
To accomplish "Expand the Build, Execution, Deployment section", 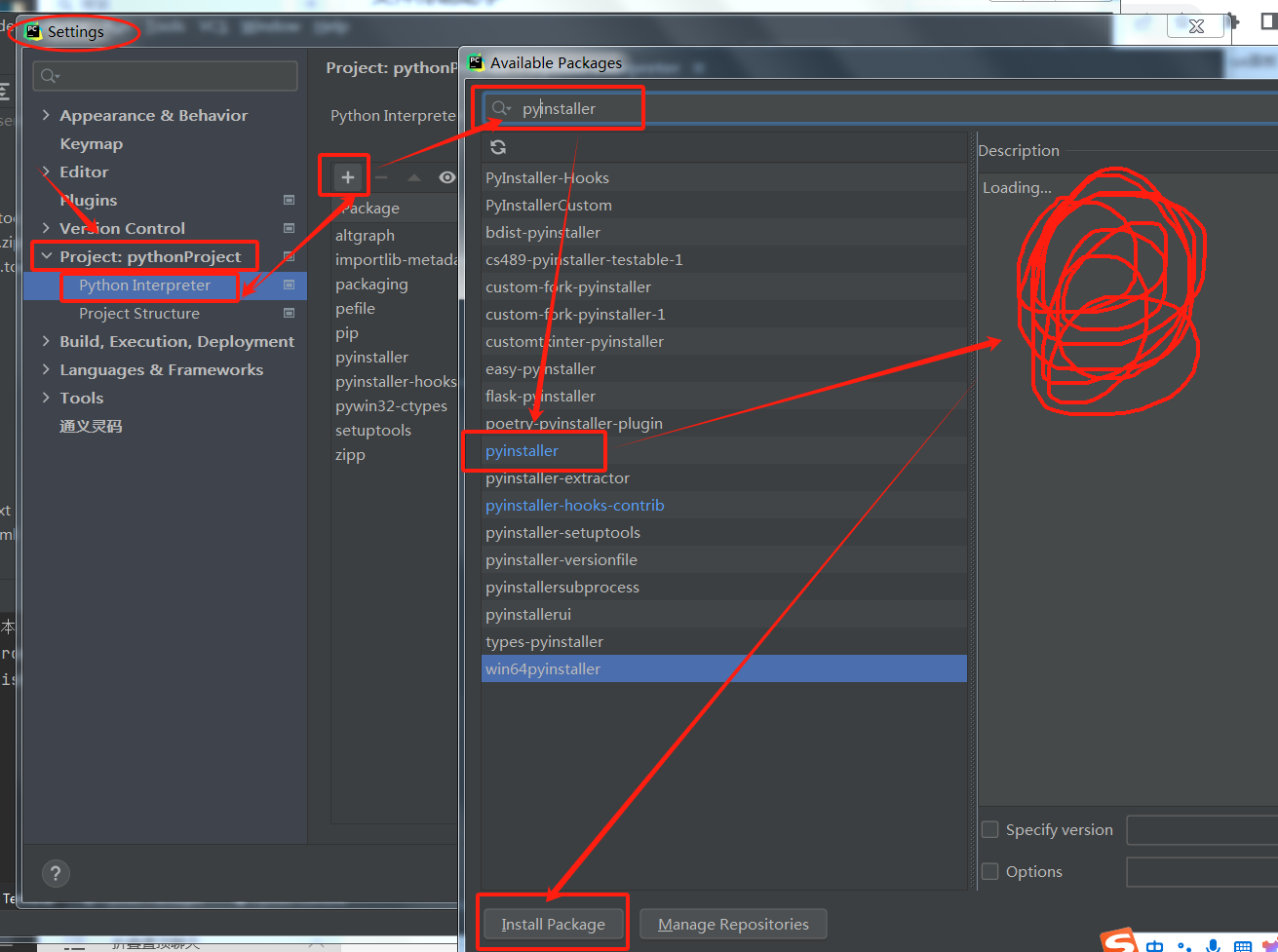I will pyautogui.click(x=46, y=341).
